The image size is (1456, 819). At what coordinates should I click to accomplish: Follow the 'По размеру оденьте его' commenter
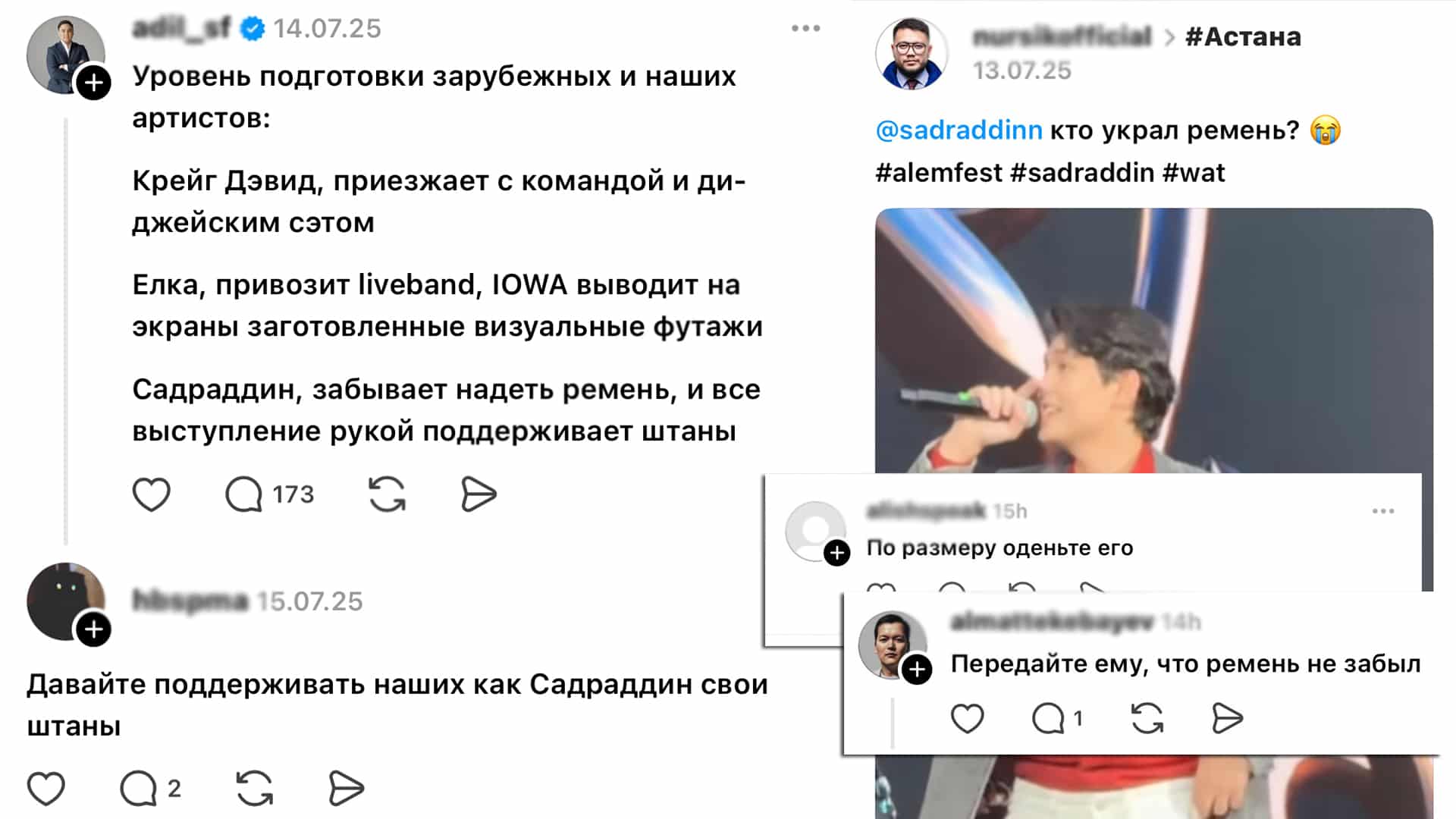pyautogui.click(x=837, y=553)
